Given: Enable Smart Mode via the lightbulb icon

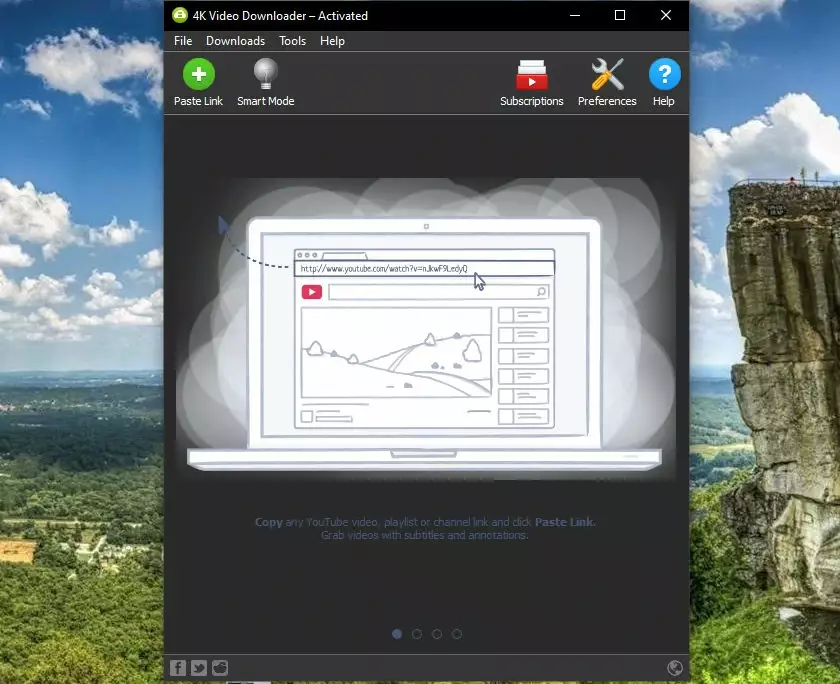Looking at the screenshot, I should pyautogui.click(x=265, y=76).
